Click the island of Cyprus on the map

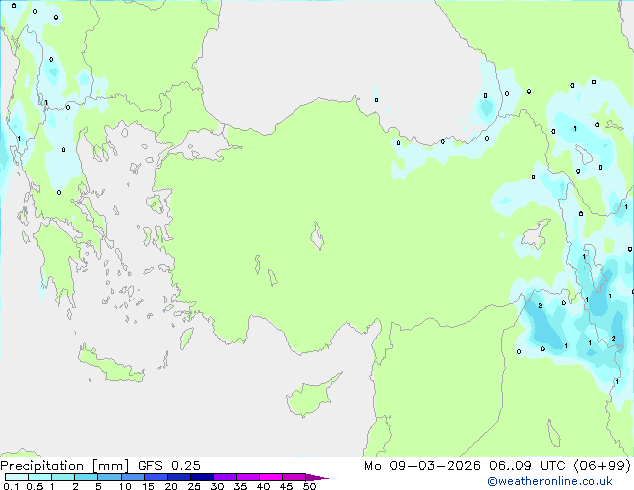(309, 397)
